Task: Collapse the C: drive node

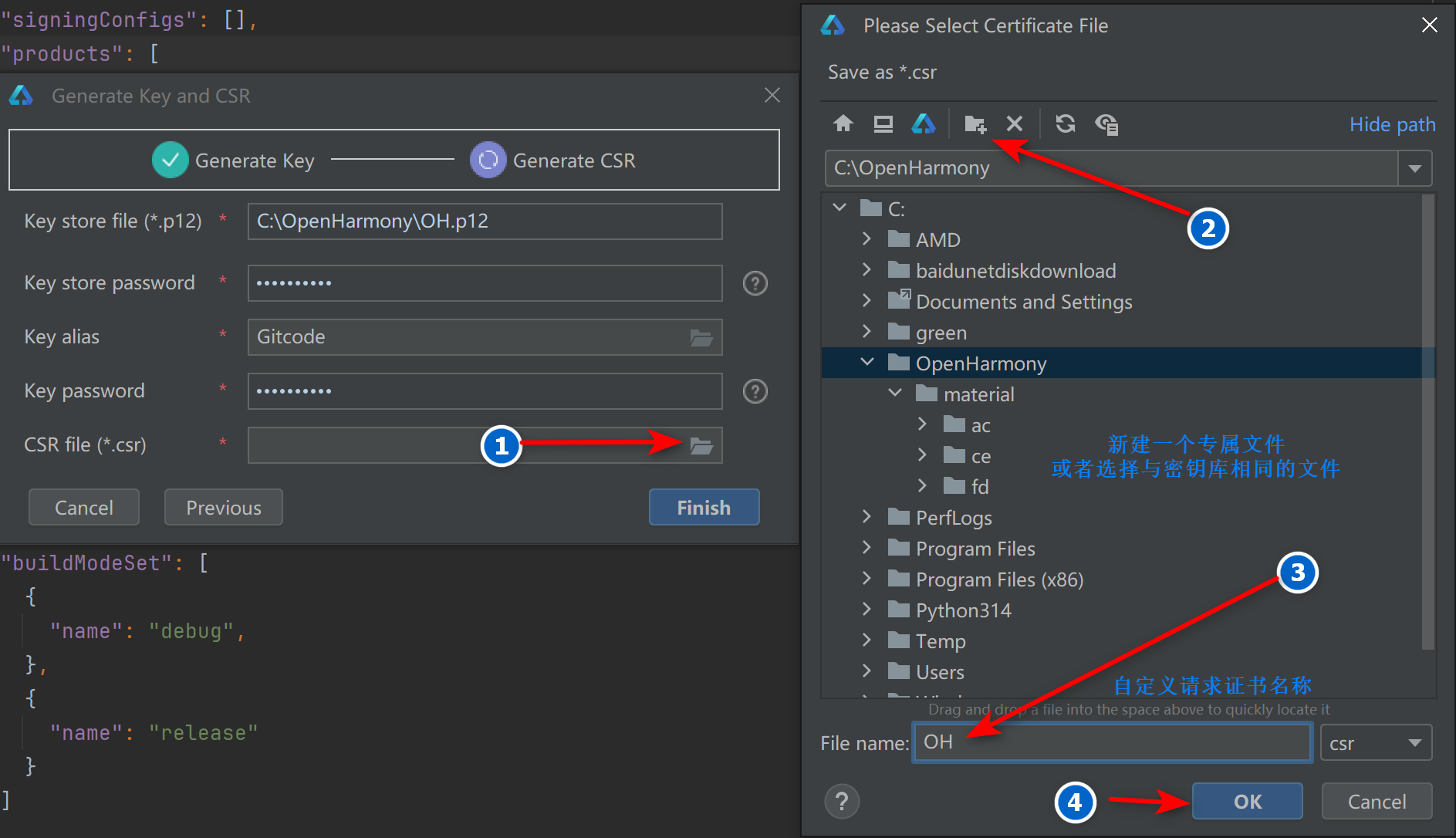Action: (x=839, y=208)
